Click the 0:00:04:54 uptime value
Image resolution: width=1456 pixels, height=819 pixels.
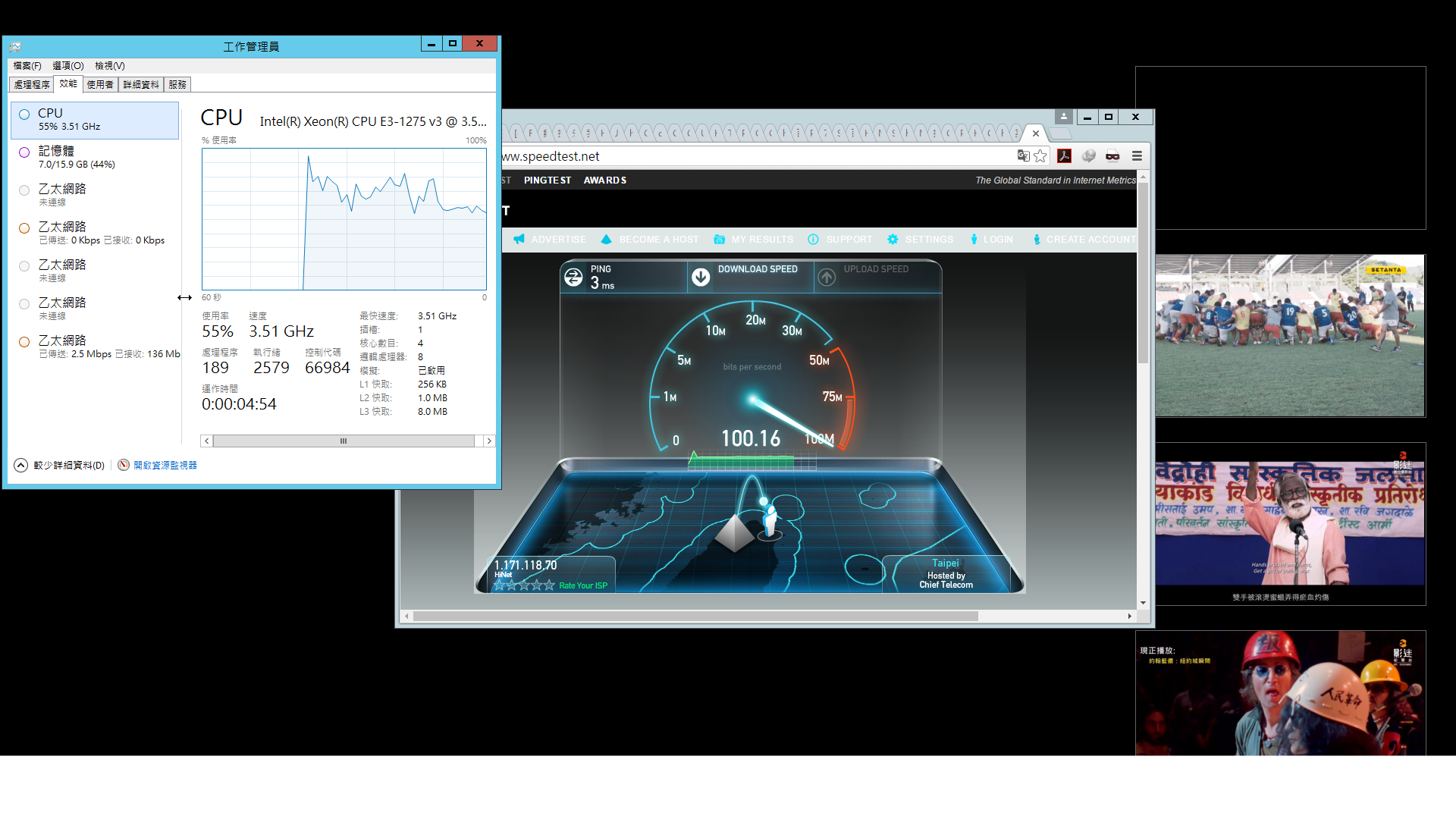(239, 404)
